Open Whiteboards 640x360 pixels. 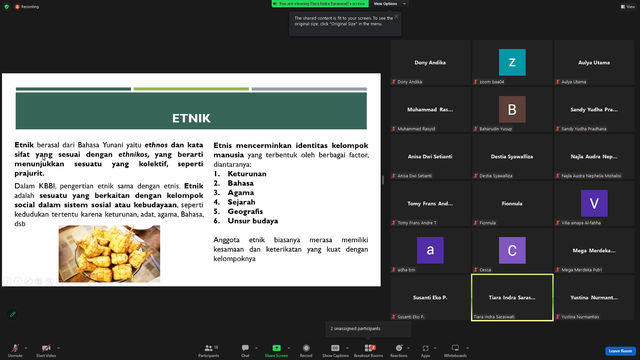click(x=455, y=350)
